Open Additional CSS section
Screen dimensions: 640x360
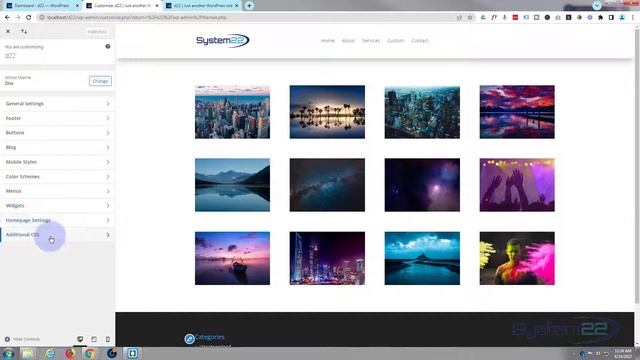click(58, 235)
